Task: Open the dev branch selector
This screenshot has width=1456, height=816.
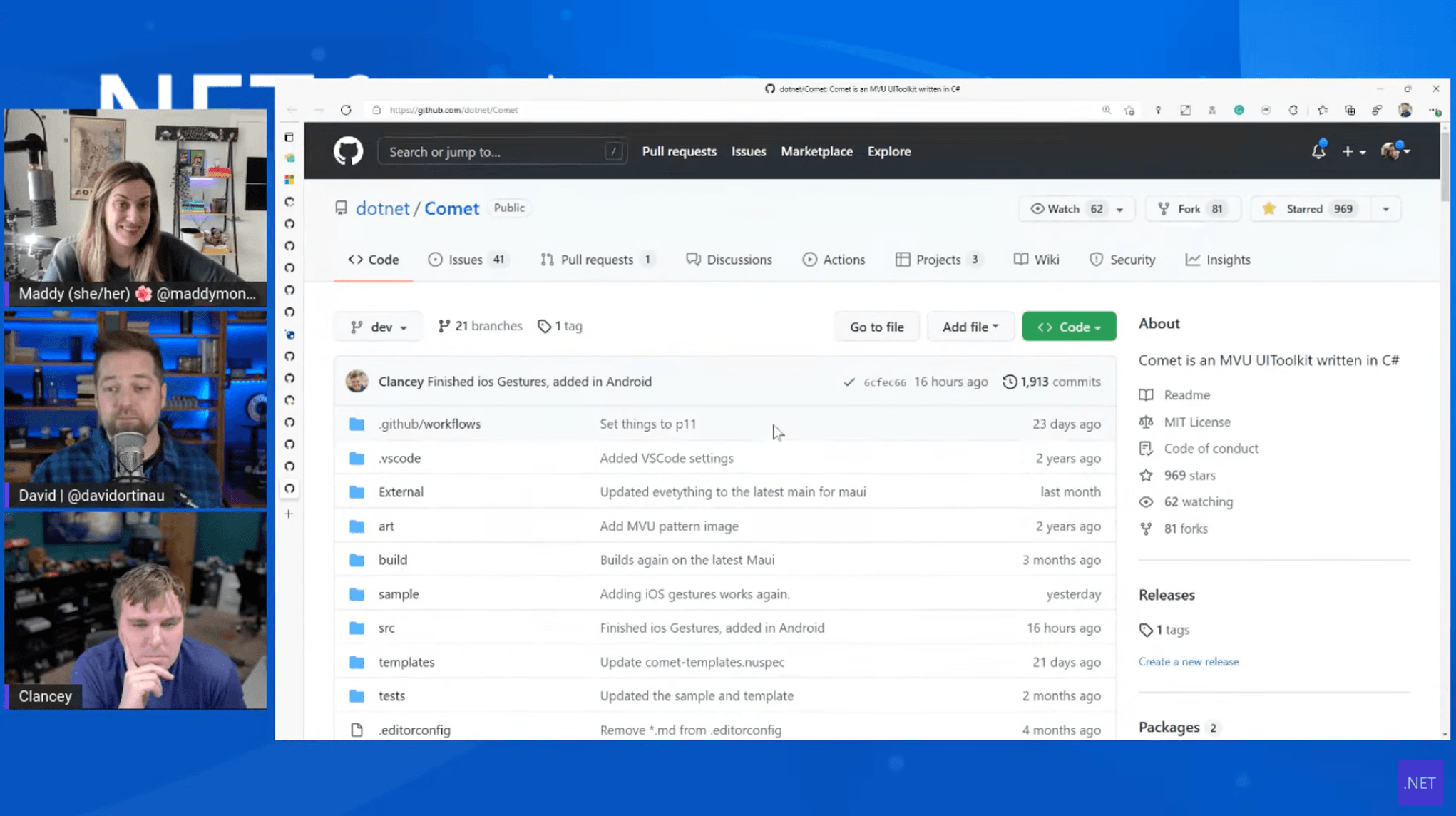Action: tap(378, 327)
